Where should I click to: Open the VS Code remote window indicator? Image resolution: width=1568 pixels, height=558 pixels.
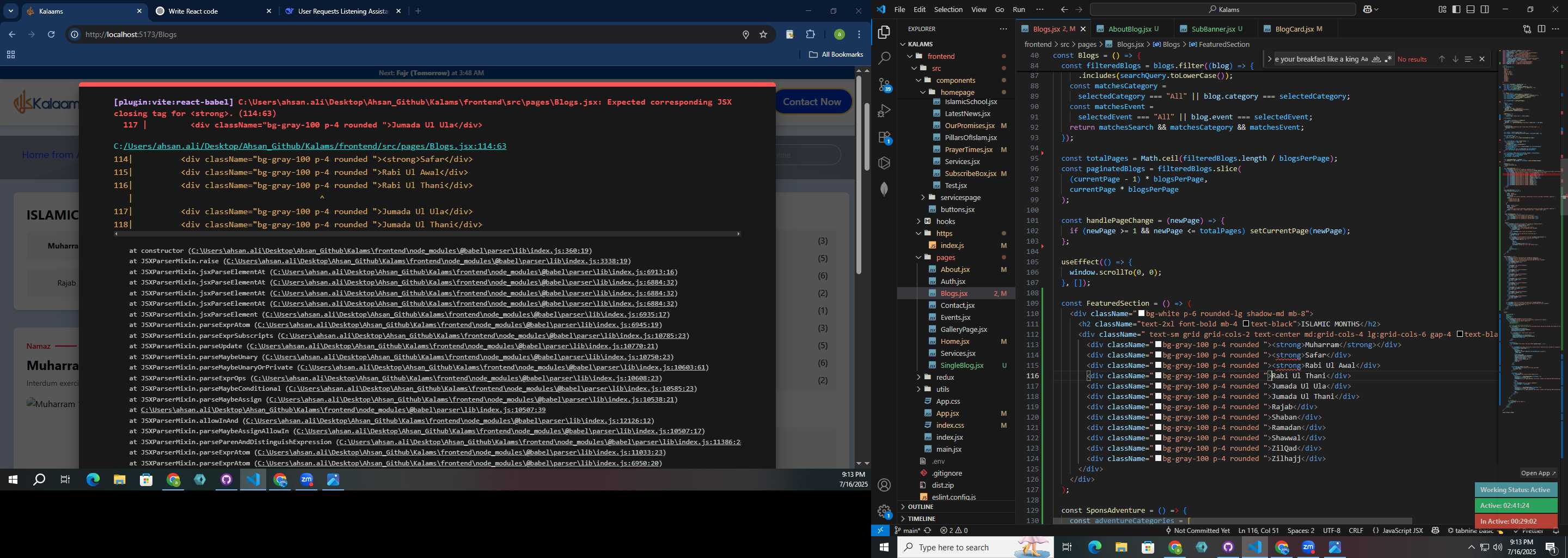click(880, 531)
